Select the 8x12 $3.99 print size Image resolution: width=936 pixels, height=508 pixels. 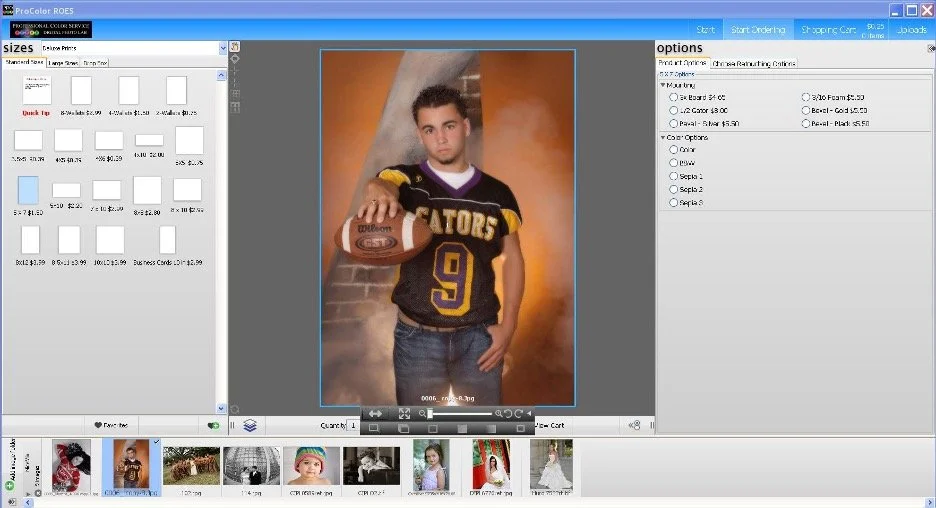[30, 240]
